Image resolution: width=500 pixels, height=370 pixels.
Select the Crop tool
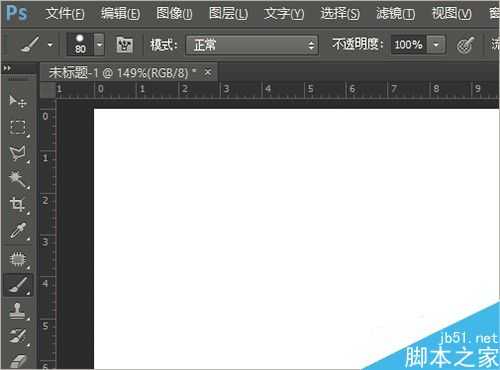[x=18, y=205]
